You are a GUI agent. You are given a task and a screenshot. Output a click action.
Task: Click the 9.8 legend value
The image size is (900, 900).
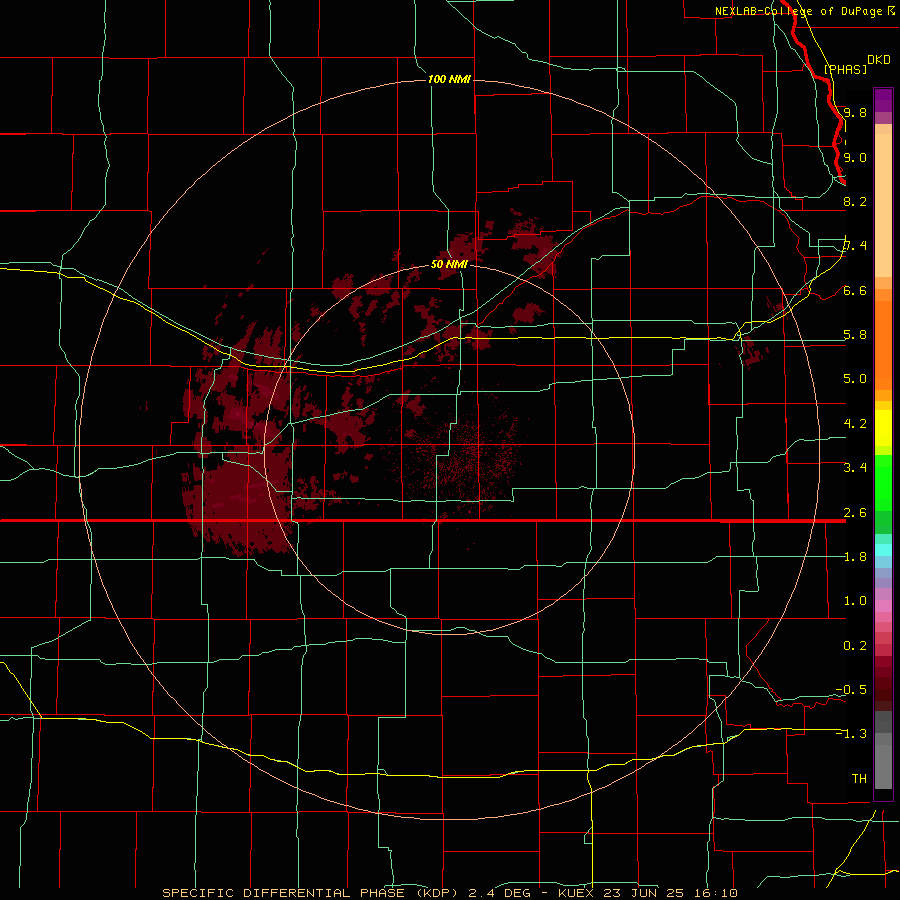pyautogui.click(x=855, y=112)
